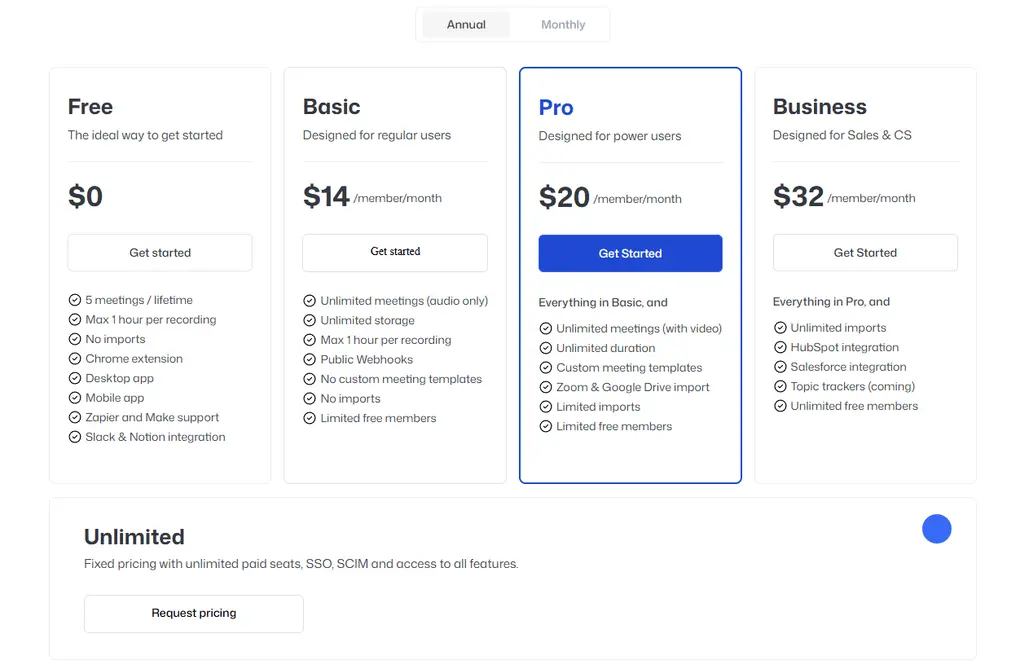Viewport: 1020px width, 669px height.
Task: Click the checkmark next to Custom meeting templates
Action: click(x=546, y=367)
